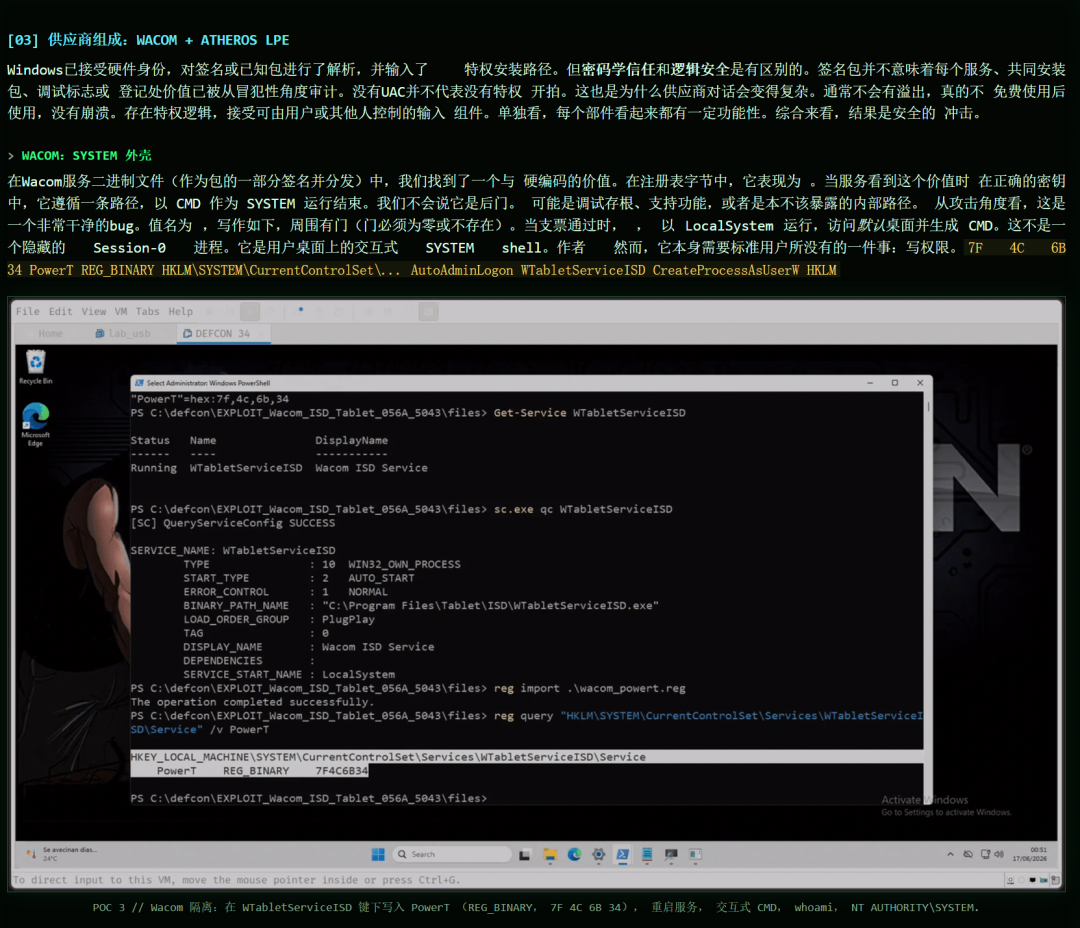The height and width of the screenshot is (928, 1080).
Task: Close the DEFCON 34 tab
Action: point(262,333)
